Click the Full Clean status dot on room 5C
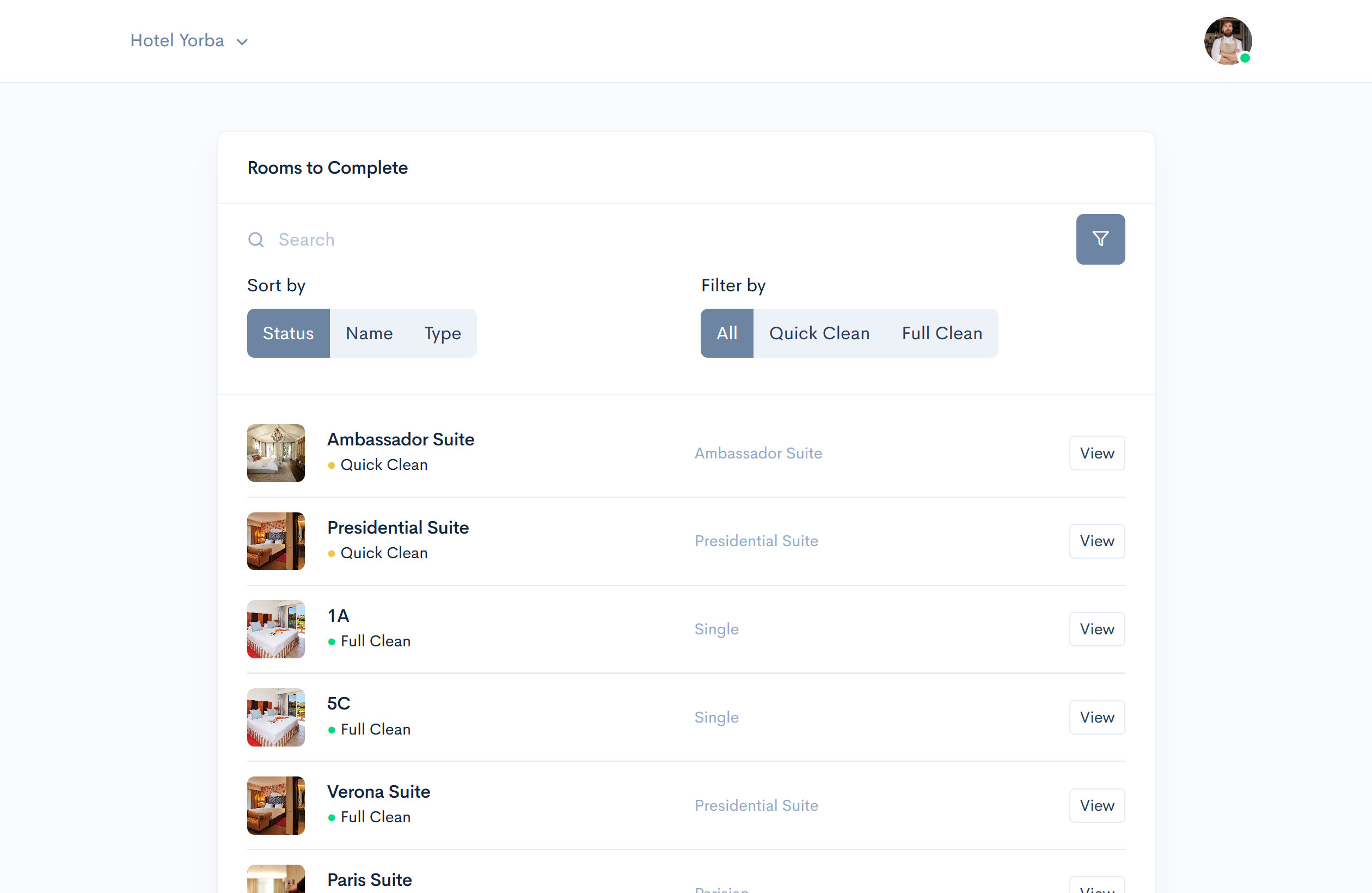The height and width of the screenshot is (893, 1372). [x=331, y=729]
